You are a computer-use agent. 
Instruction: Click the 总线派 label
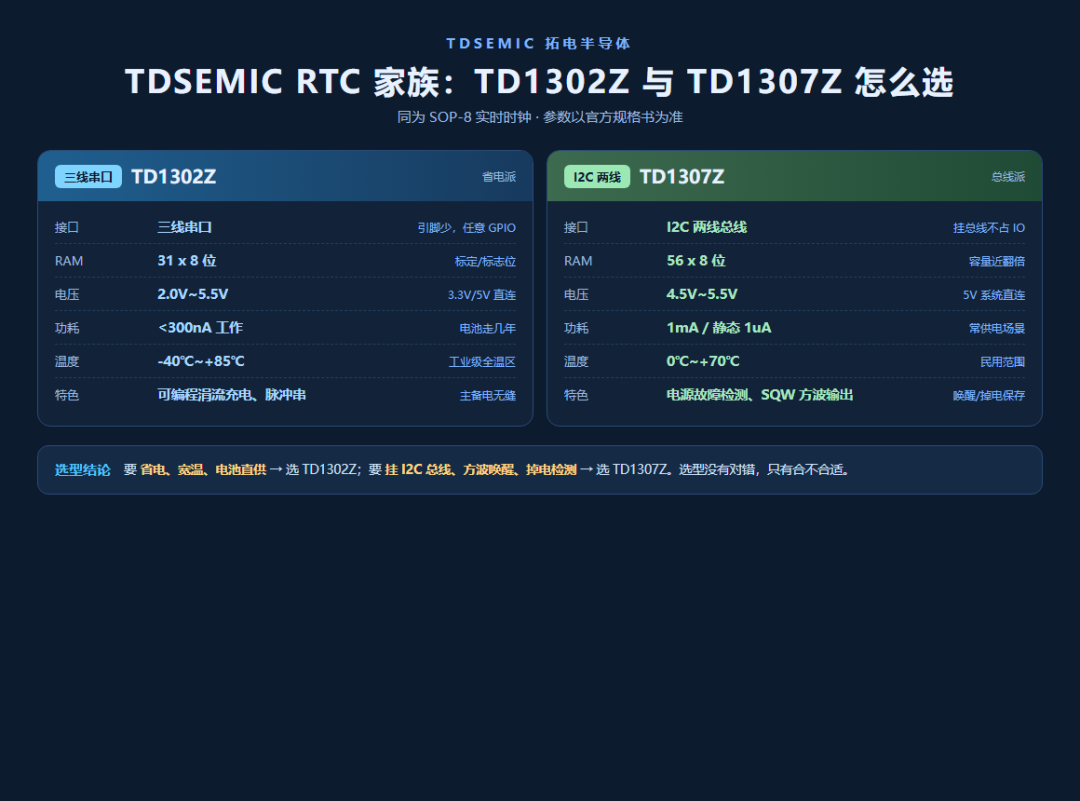(x=1008, y=177)
